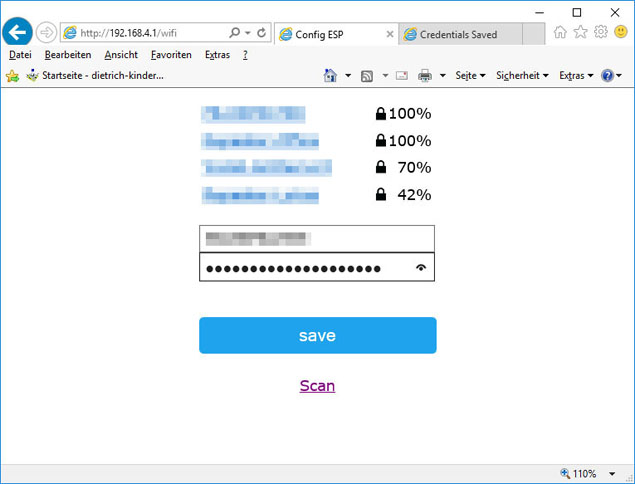Image resolution: width=635 pixels, height=484 pixels.
Task: Click the Print printer icon
Action: pos(425,76)
